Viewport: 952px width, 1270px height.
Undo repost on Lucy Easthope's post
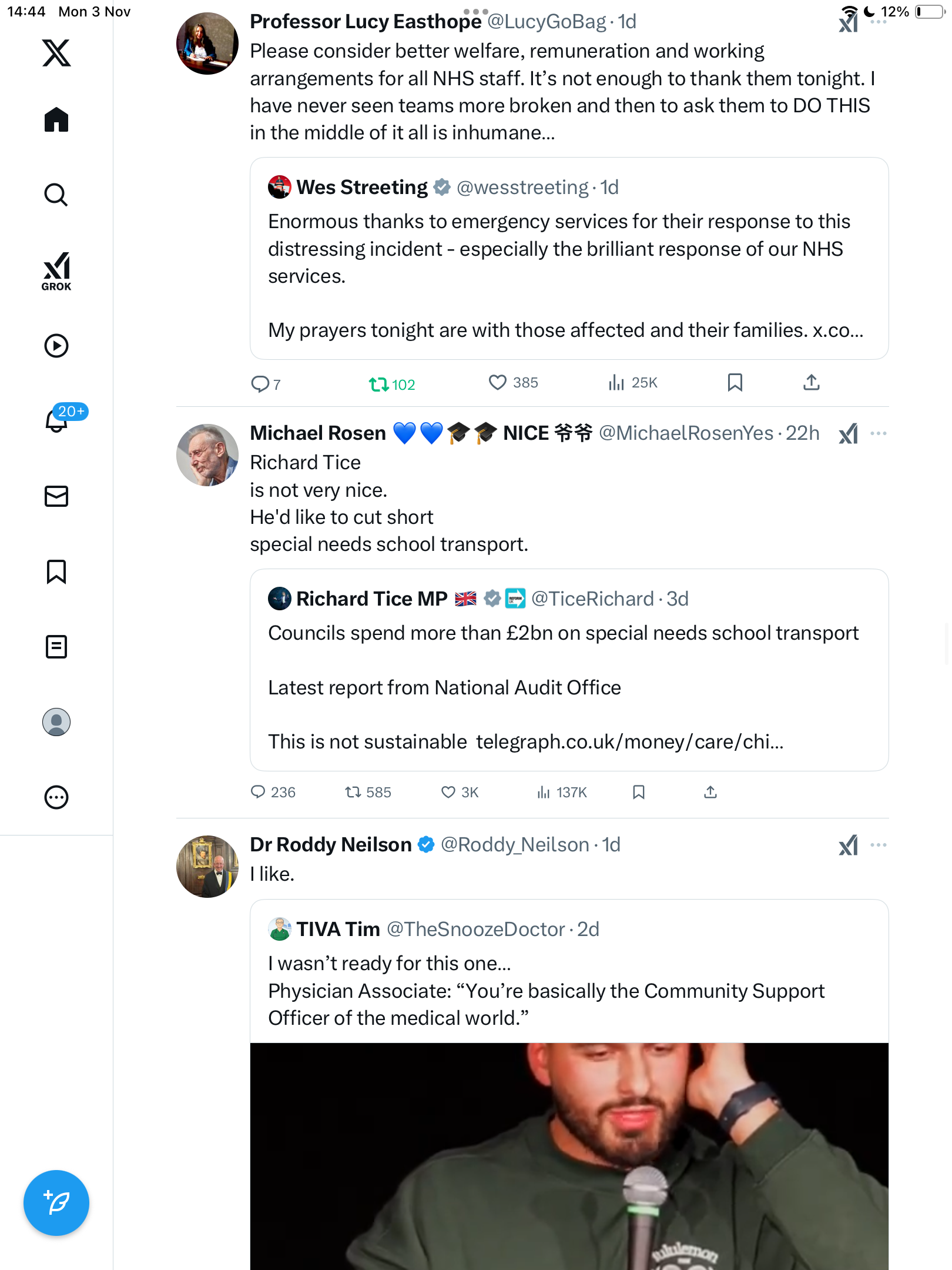[378, 385]
